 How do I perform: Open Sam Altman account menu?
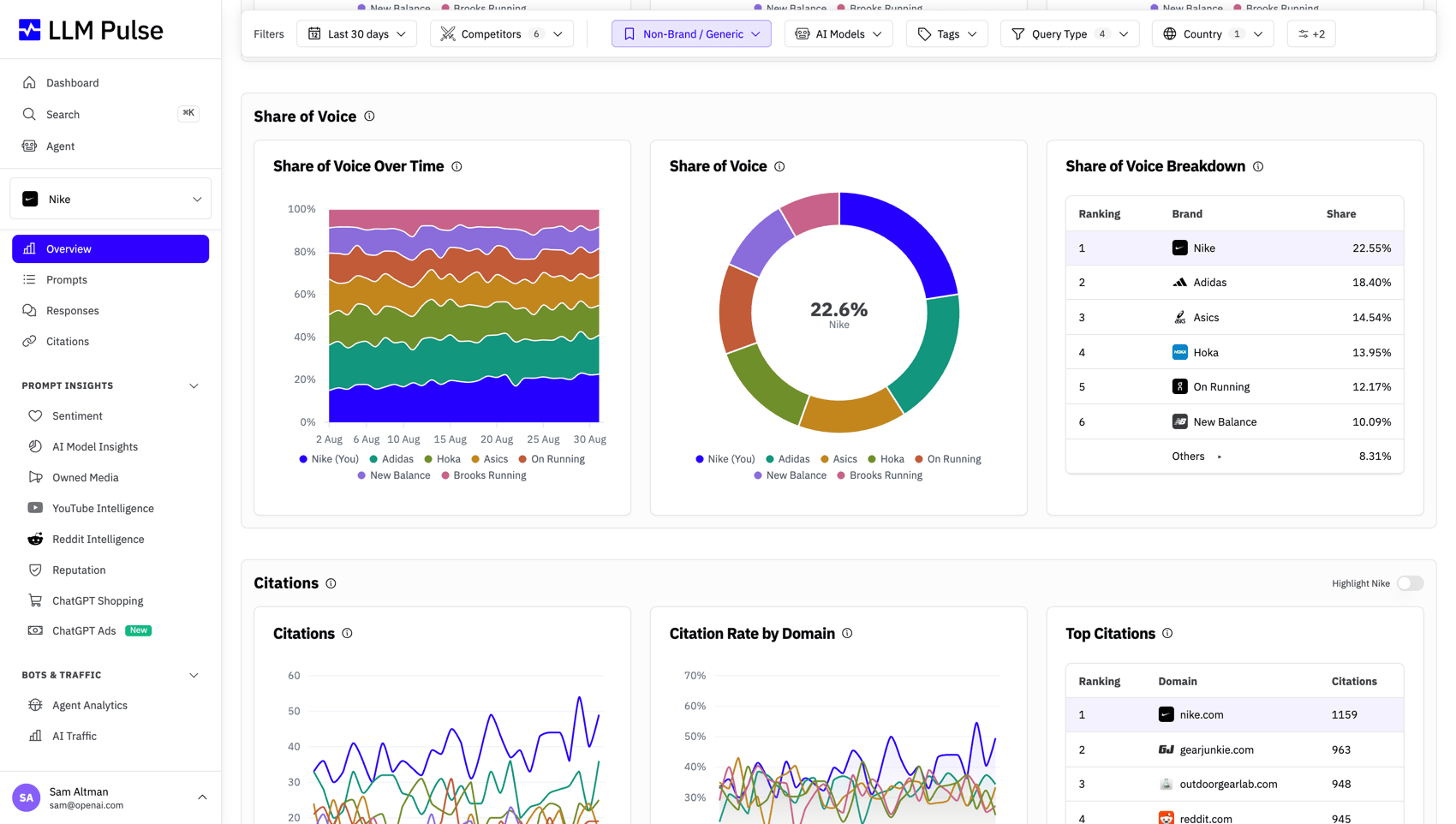[x=110, y=798]
